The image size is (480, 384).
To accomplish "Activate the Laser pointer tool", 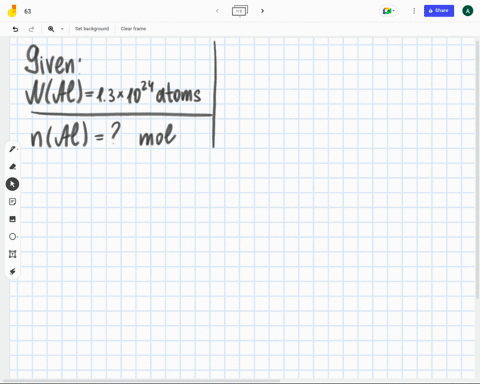I will tap(13, 272).
